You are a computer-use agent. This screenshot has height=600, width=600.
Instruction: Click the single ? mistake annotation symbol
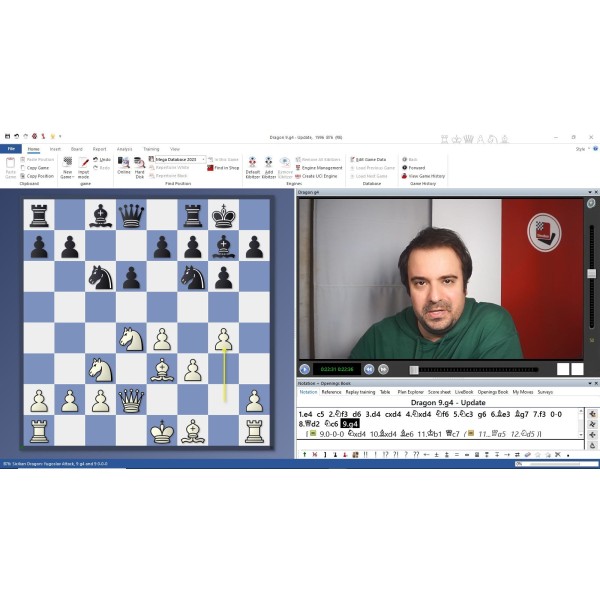(x=406, y=455)
